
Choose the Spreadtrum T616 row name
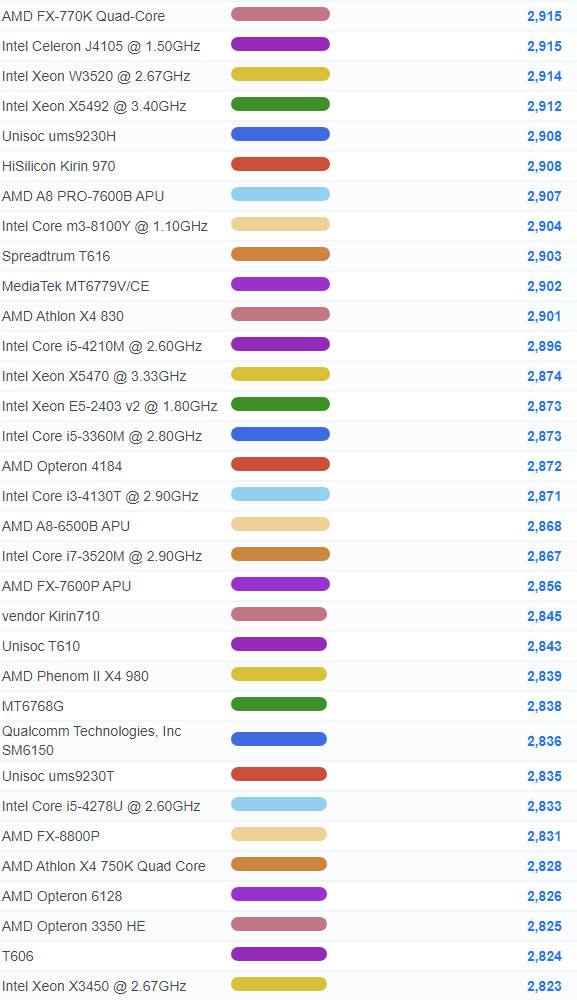pyautogui.click(x=55, y=256)
